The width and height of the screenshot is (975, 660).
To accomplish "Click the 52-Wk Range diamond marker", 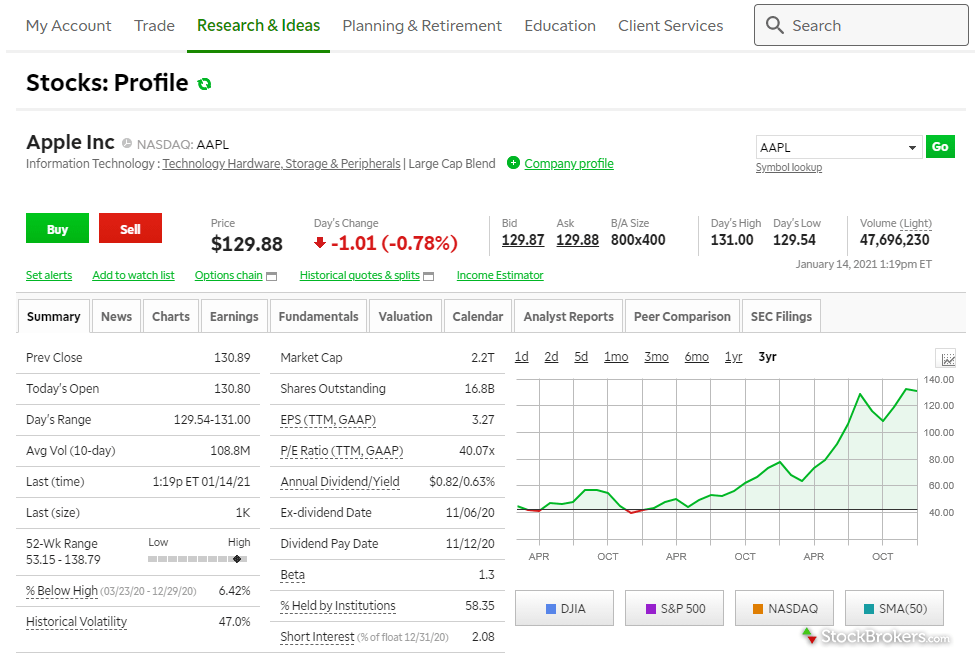I will click(237, 559).
